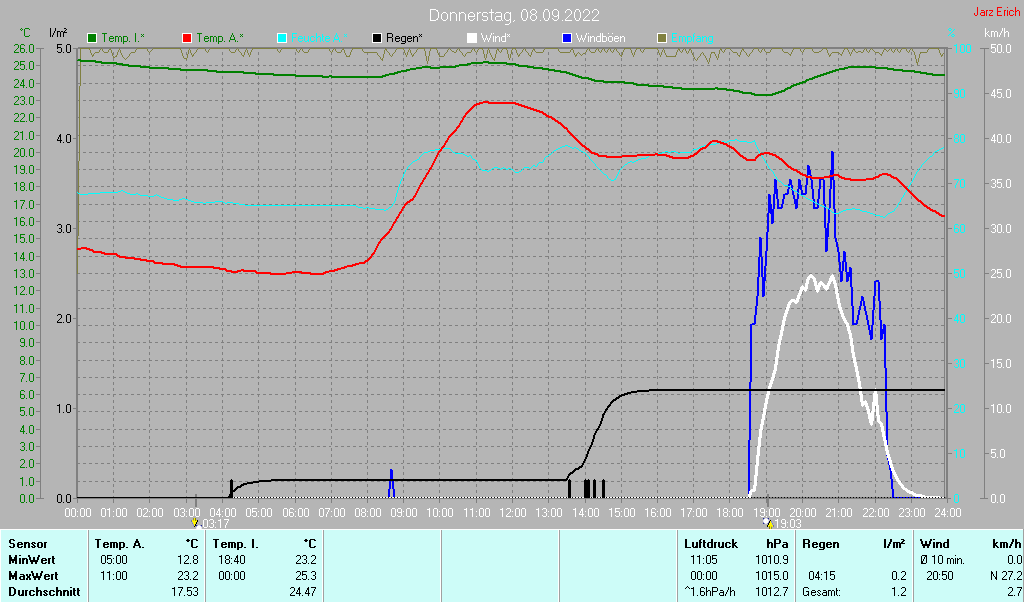Select the Luftdruck column header

pyautogui.click(x=711, y=544)
